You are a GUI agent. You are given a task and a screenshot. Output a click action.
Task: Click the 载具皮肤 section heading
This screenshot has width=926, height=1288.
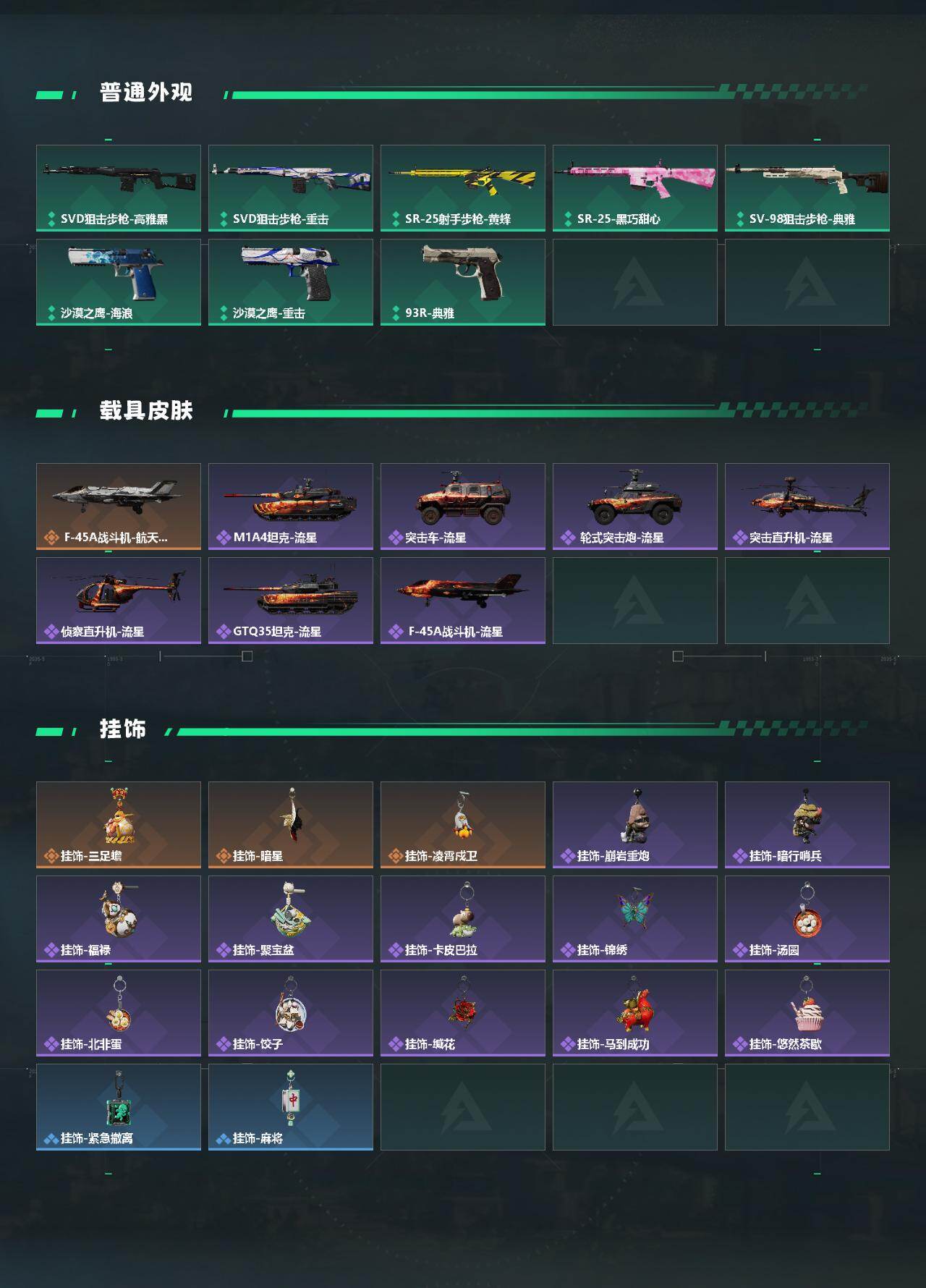(x=146, y=411)
